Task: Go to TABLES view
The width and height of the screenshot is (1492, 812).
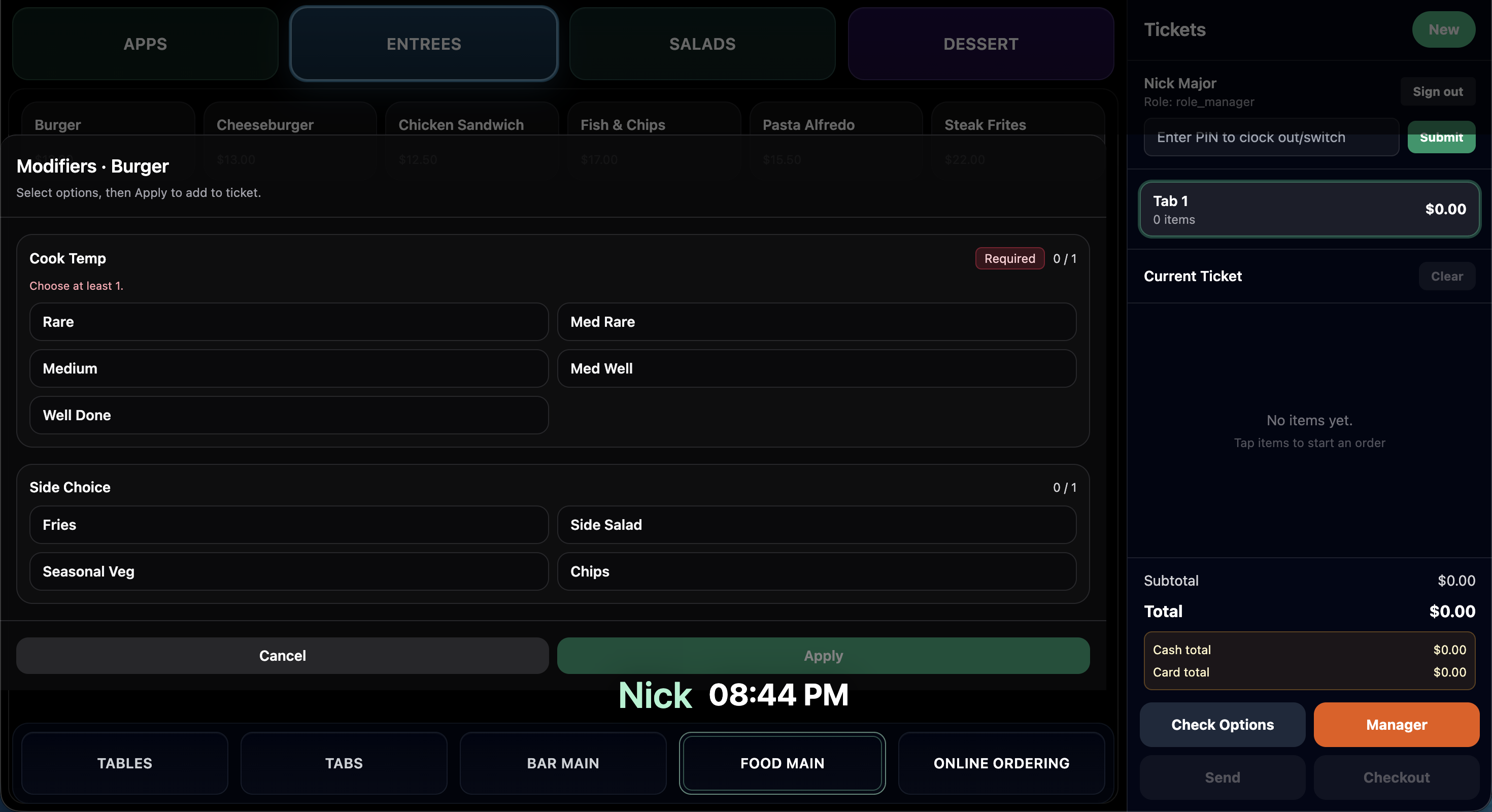Action: 124,763
